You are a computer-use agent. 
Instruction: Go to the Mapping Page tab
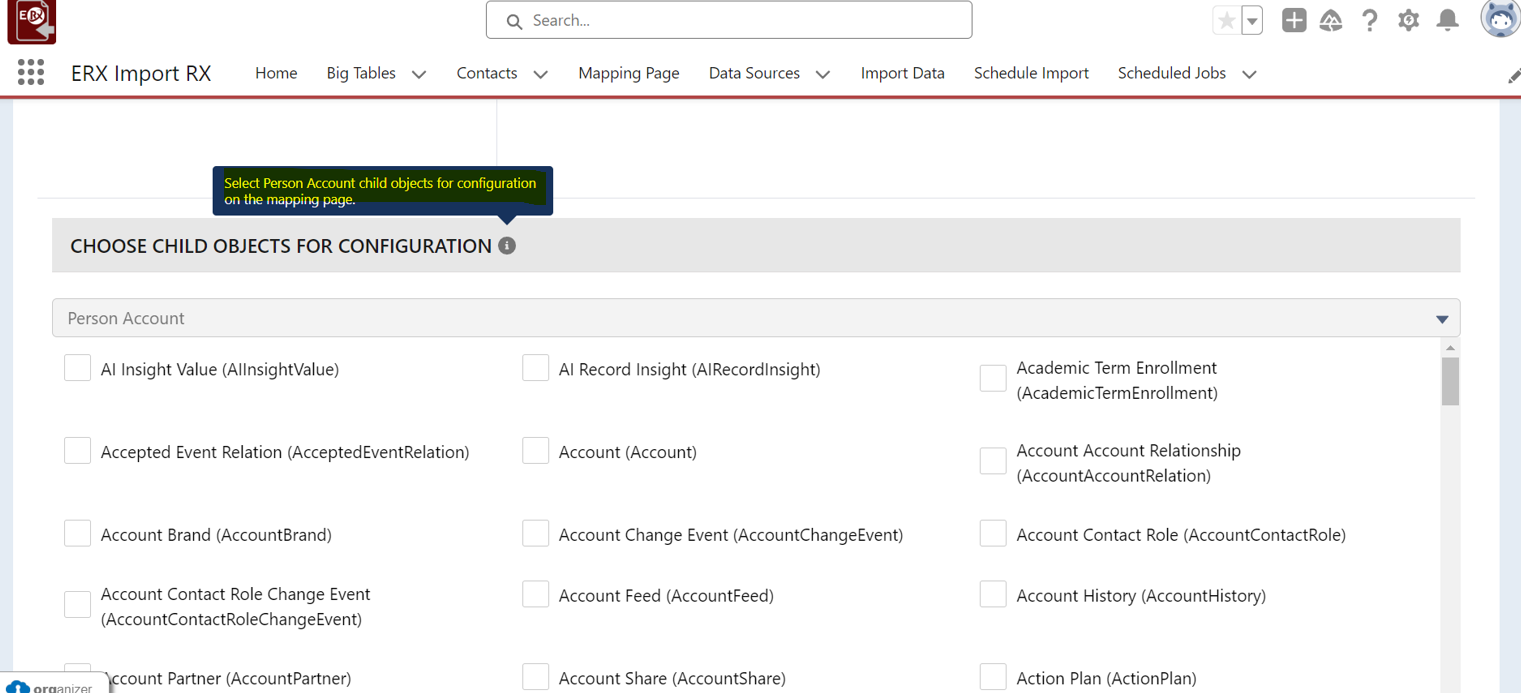click(x=628, y=73)
